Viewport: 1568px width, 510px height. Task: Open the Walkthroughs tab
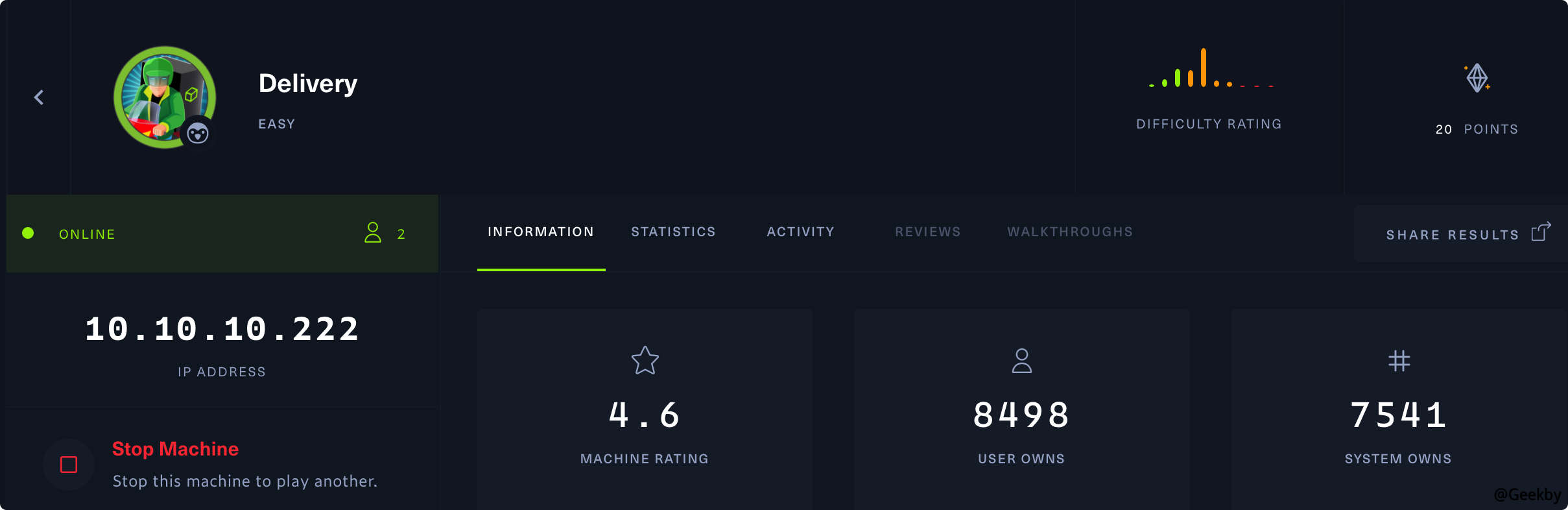point(1070,232)
